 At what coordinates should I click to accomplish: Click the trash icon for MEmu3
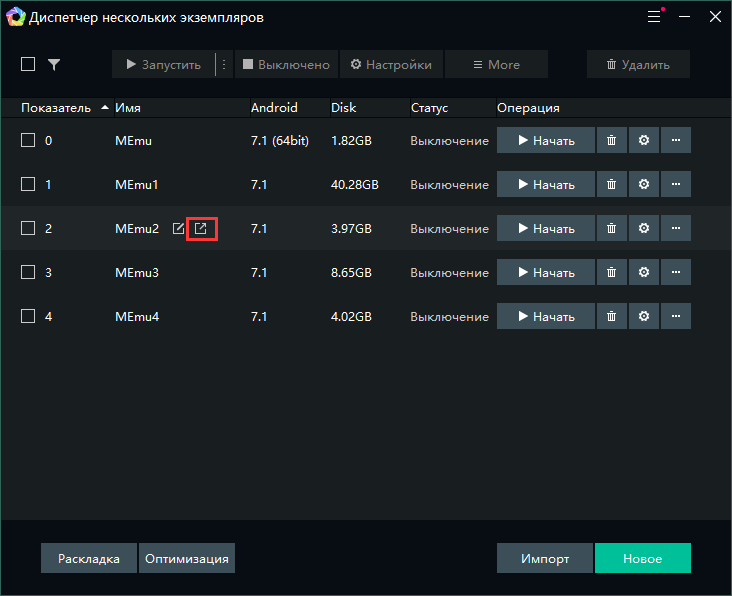point(611,273)
